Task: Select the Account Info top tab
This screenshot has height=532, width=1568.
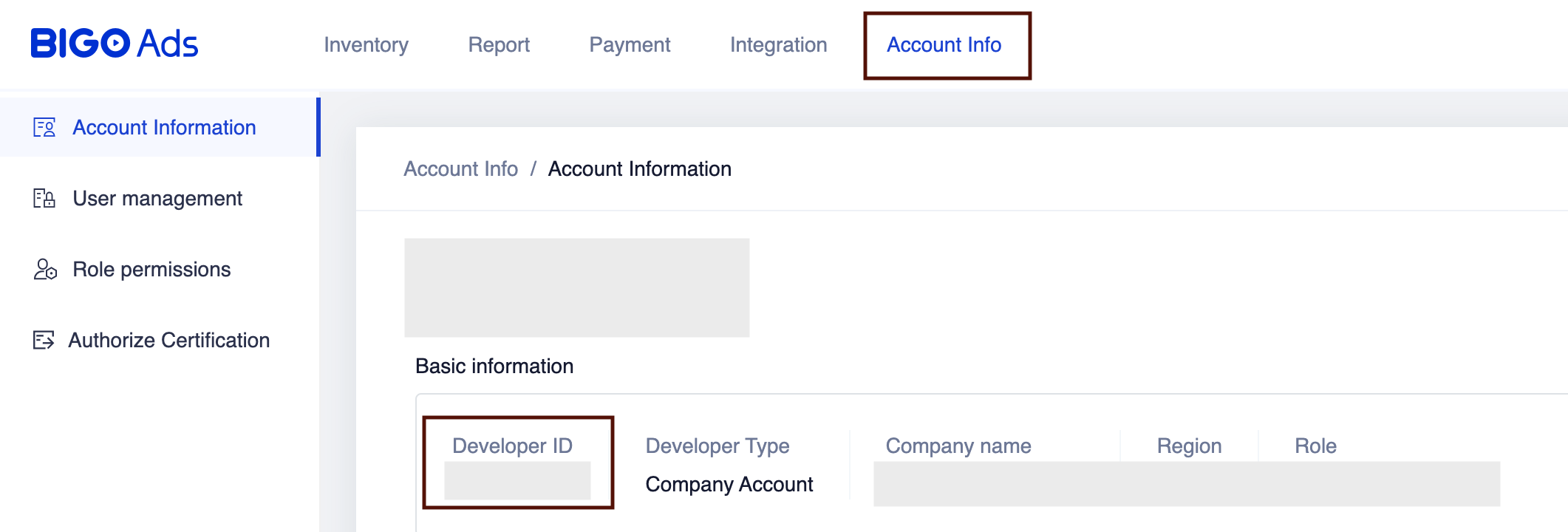Action: coord(944,45)
